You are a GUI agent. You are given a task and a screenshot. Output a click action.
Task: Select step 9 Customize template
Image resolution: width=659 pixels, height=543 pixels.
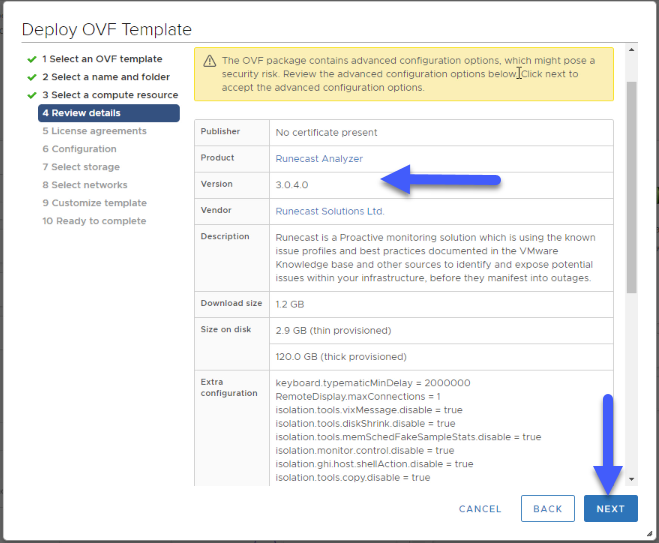pos(94,203)
